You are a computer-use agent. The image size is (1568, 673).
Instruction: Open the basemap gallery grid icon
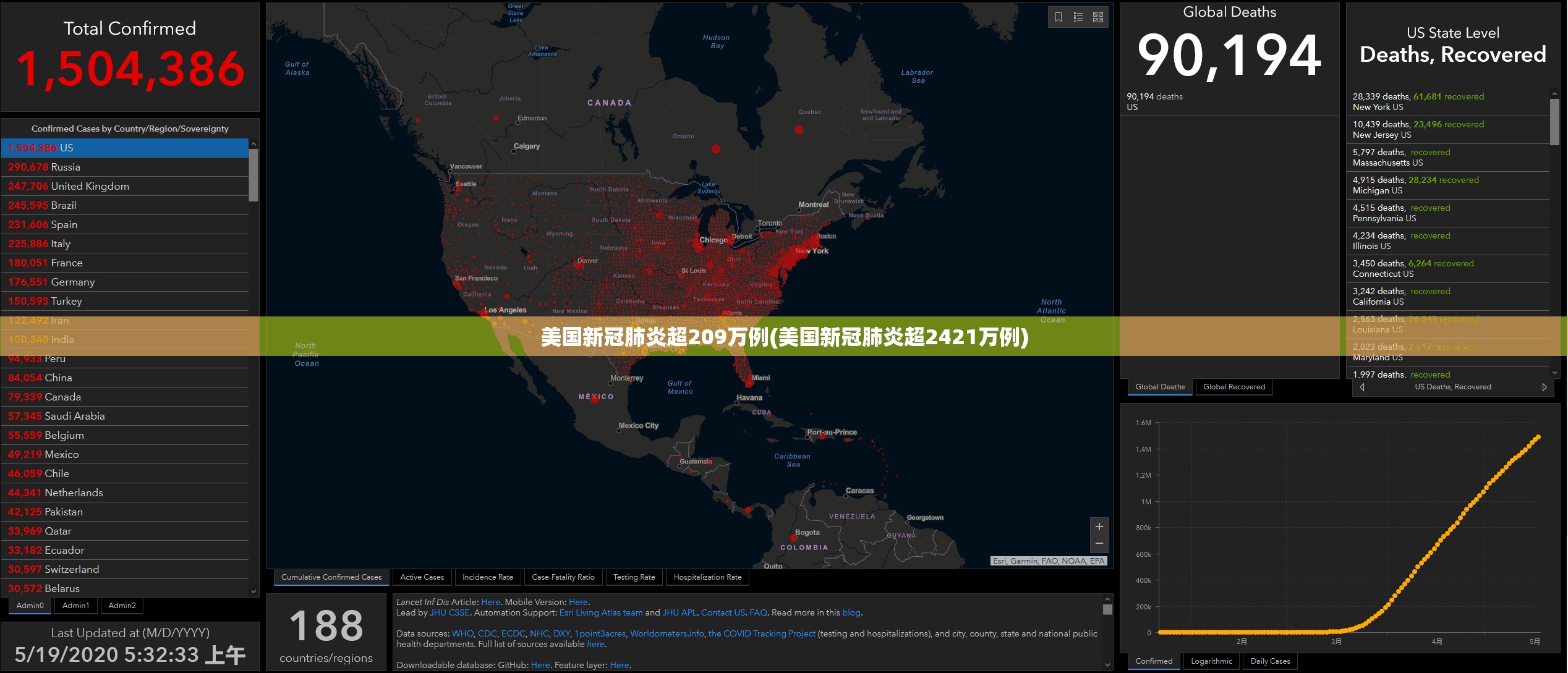click(1098, 17)
